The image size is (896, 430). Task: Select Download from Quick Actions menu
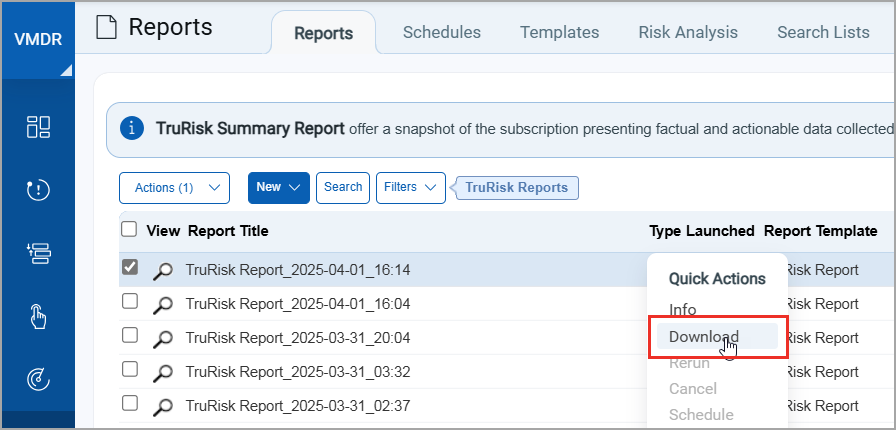click(x=703, y=337)
